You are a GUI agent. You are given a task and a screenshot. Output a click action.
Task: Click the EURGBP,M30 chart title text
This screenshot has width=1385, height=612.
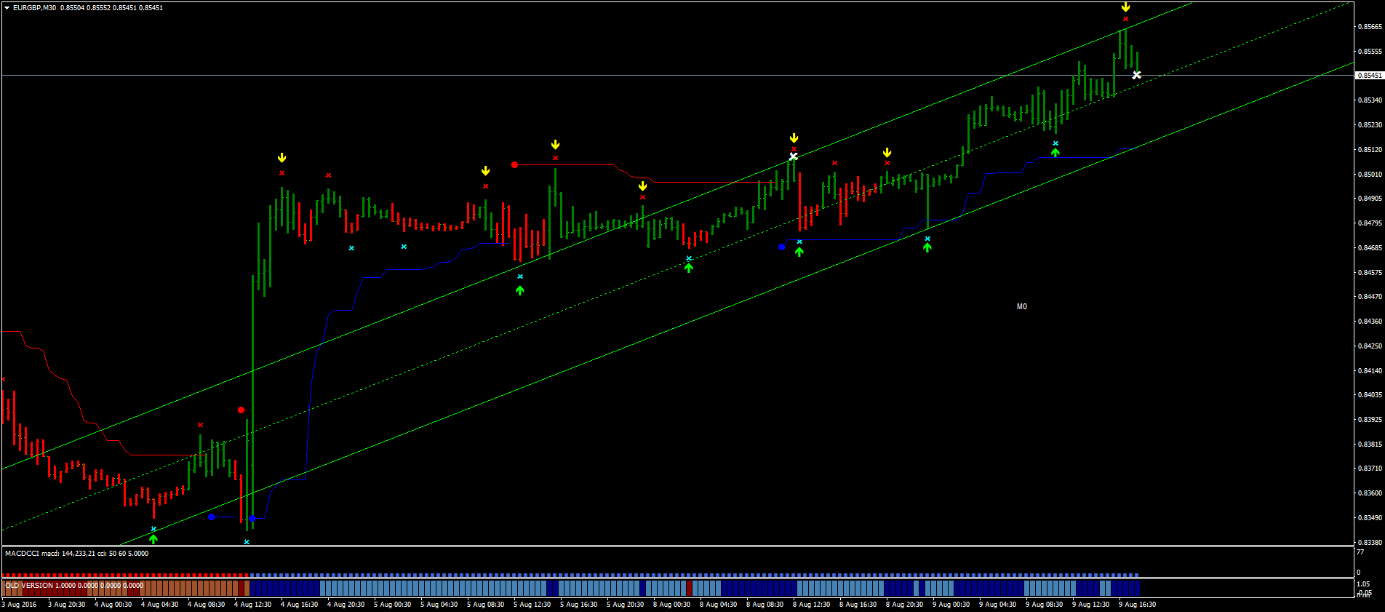click(x=36, y=7)
